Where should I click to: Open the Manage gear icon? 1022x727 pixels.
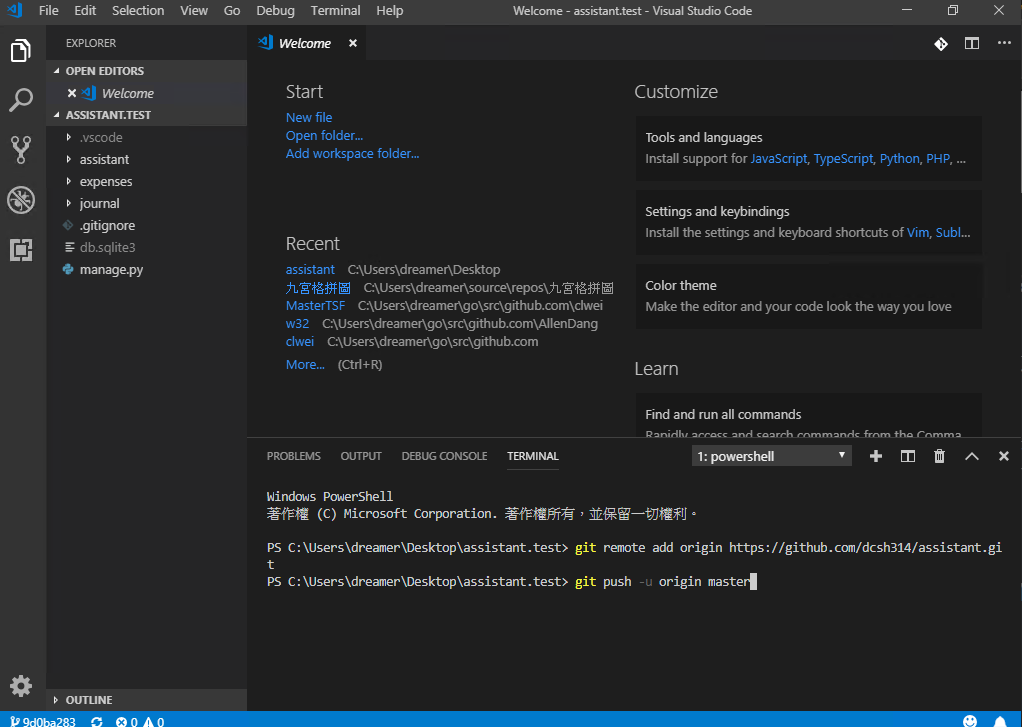click(x=21, y=685)
